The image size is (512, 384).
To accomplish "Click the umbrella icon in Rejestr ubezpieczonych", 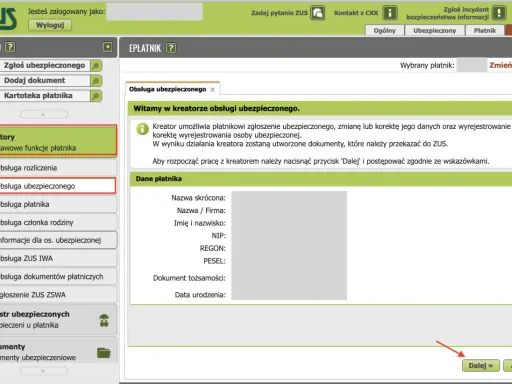I will click(x=104, y=320).
